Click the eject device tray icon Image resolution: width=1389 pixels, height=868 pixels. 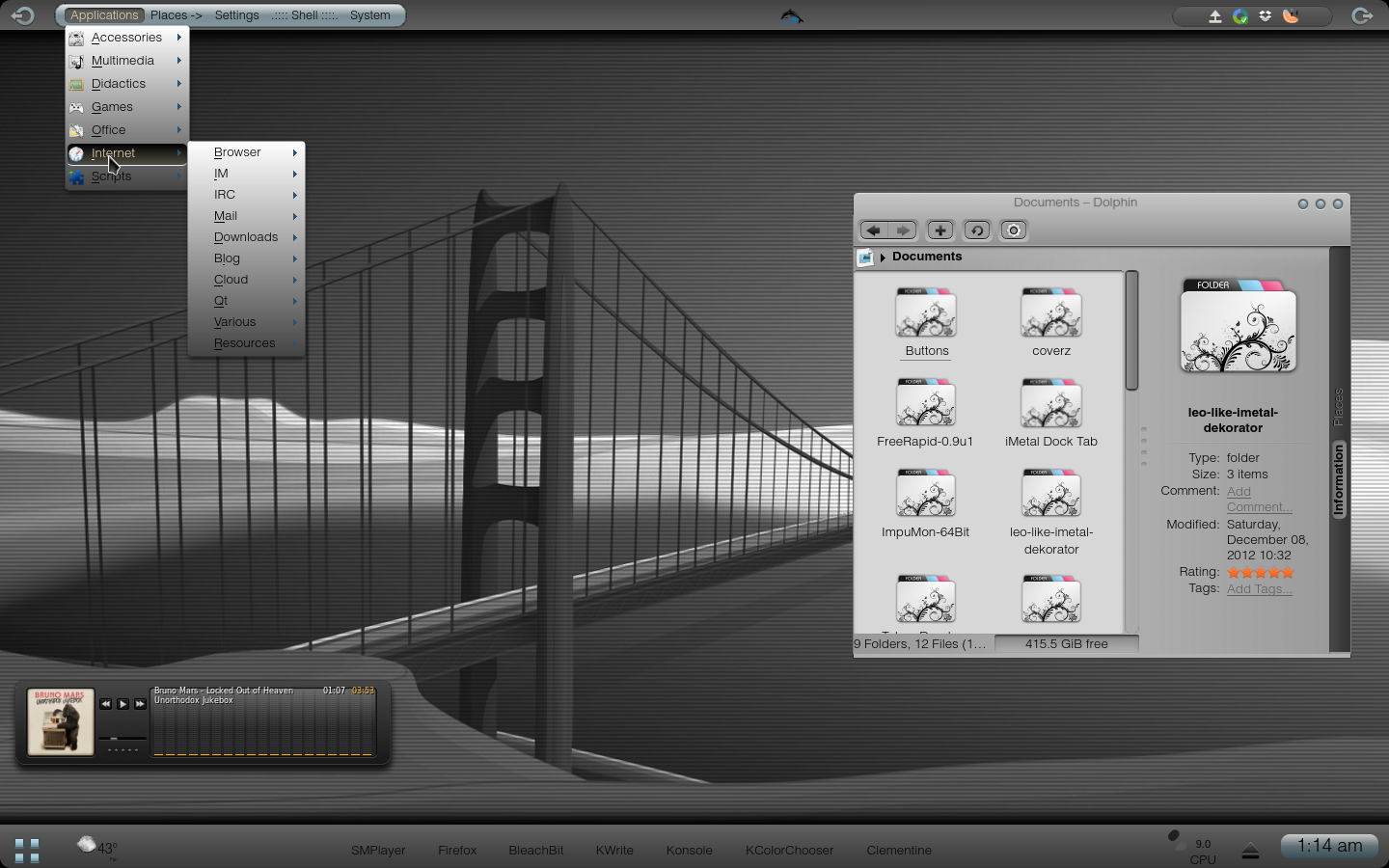tap(1215, 16)
